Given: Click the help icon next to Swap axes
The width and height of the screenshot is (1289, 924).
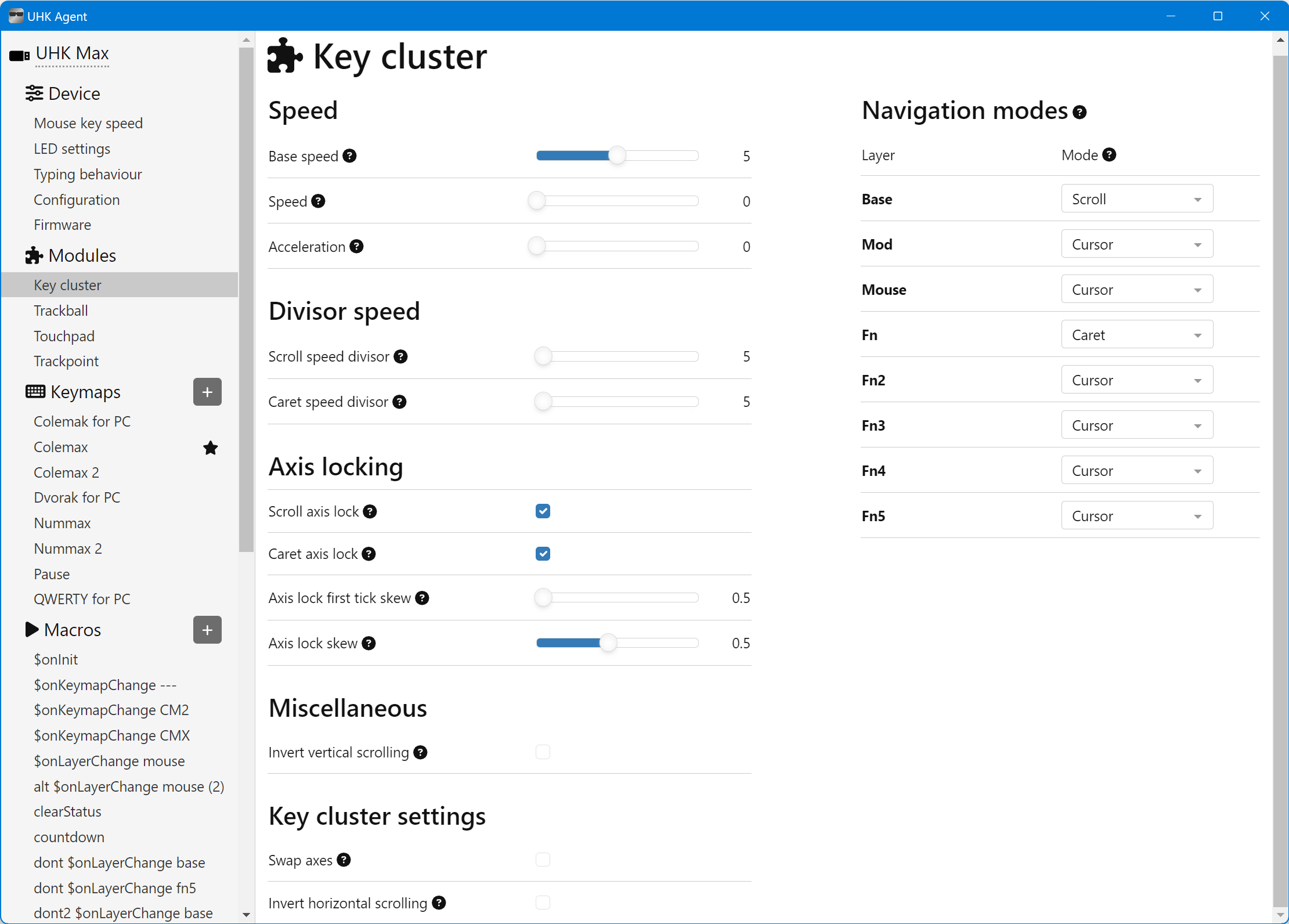Looking at the screenshot, I should pos(344,860).
